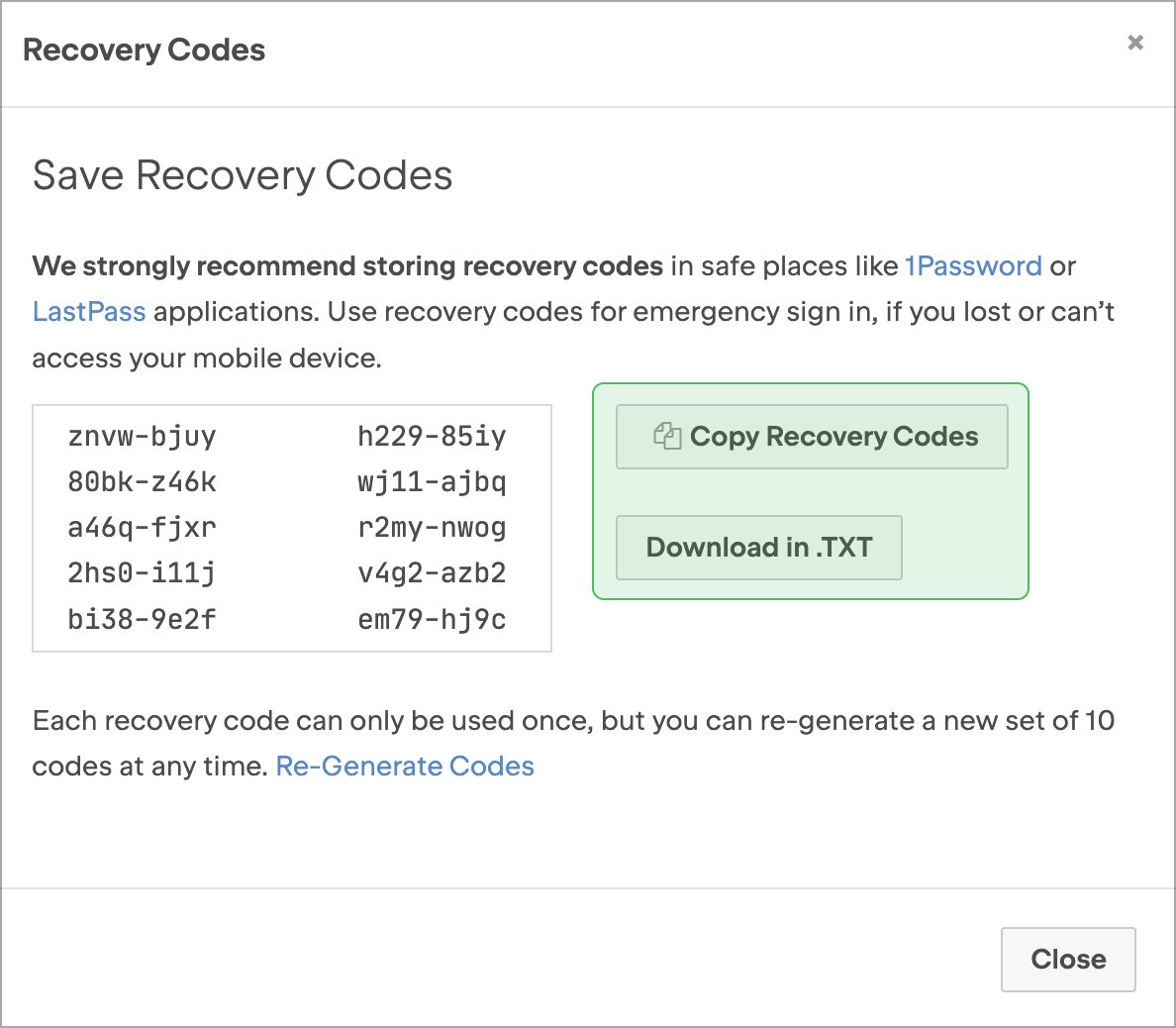Screen dimensions: 1176x1028
Task: Click Re-Generate Codes link
Action: [x=405, y=767]
